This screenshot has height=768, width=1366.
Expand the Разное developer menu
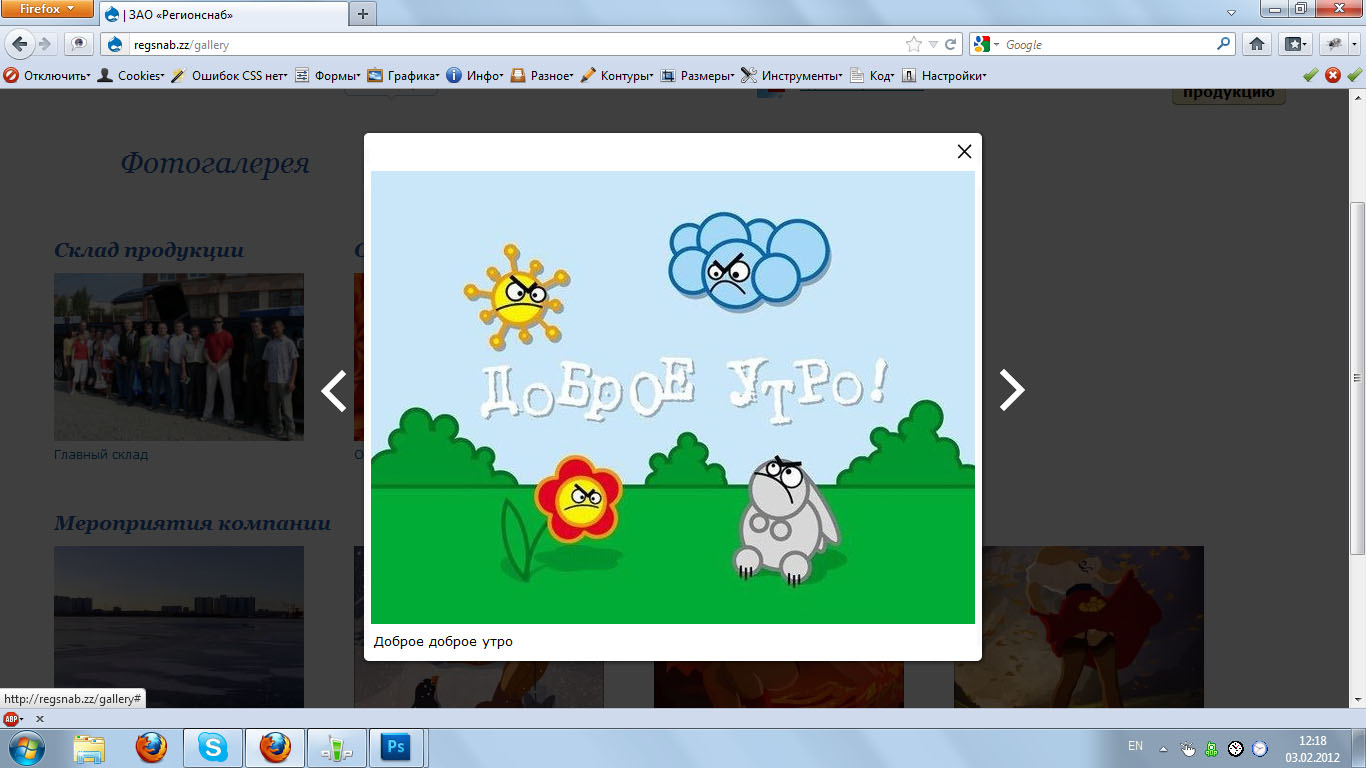coord(543,75)
